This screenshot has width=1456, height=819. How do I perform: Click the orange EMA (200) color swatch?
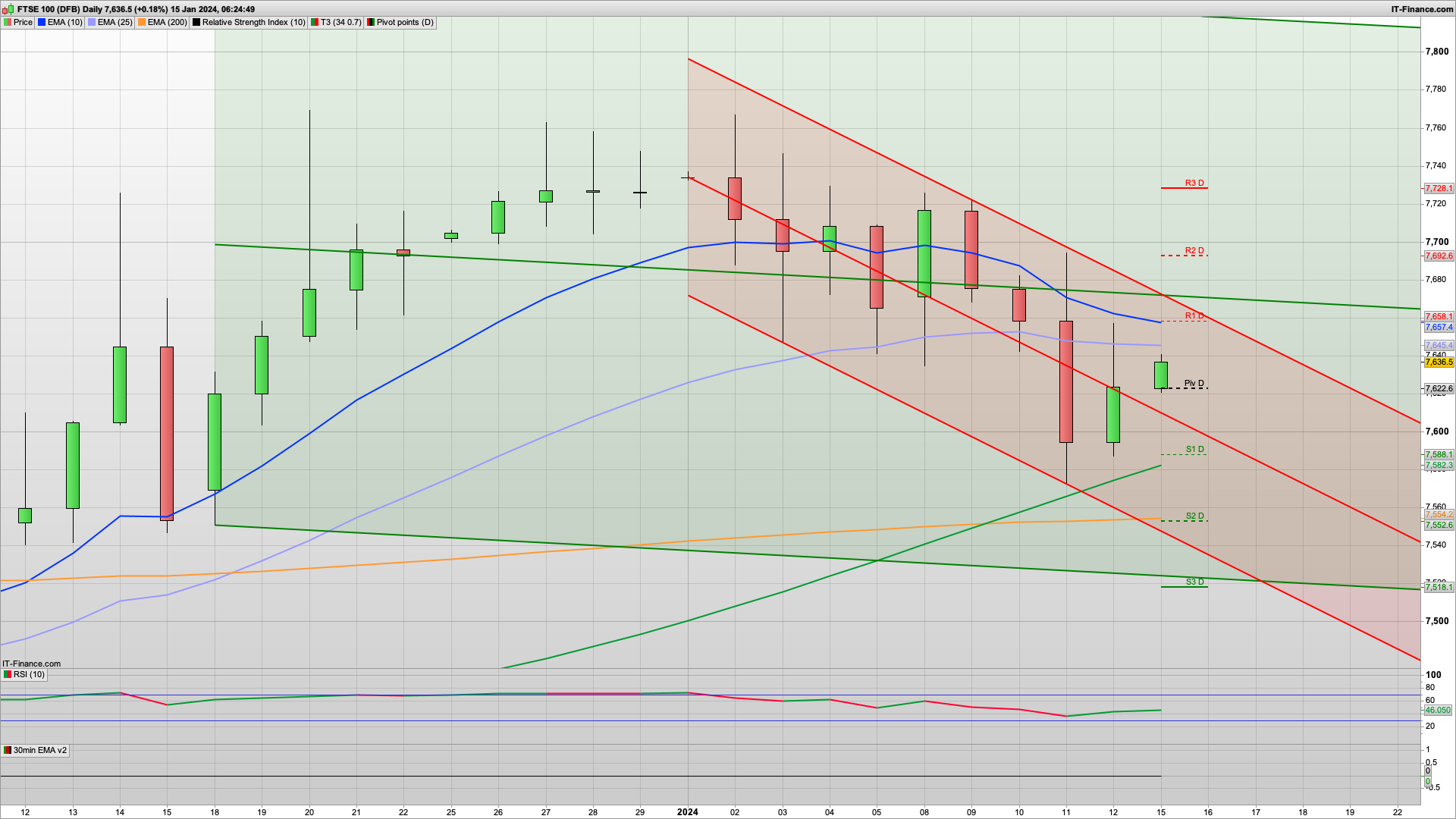coord(142,22)
